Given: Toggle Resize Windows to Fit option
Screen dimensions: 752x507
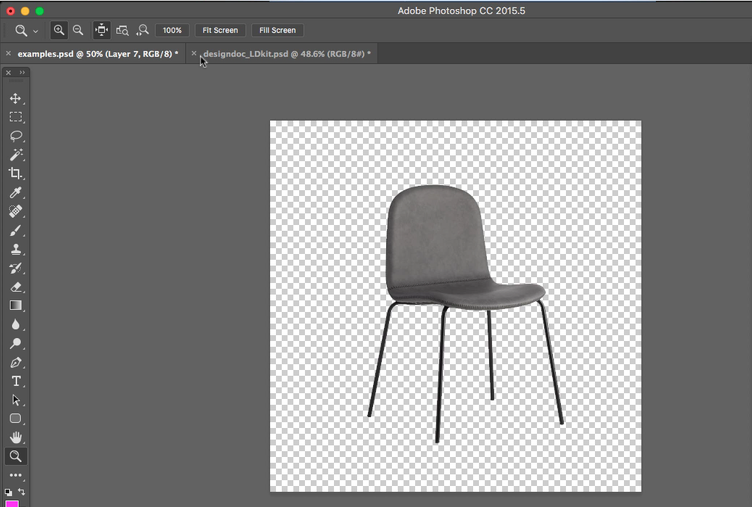Looking at the screenshot, I should click(x=102, y=30).
